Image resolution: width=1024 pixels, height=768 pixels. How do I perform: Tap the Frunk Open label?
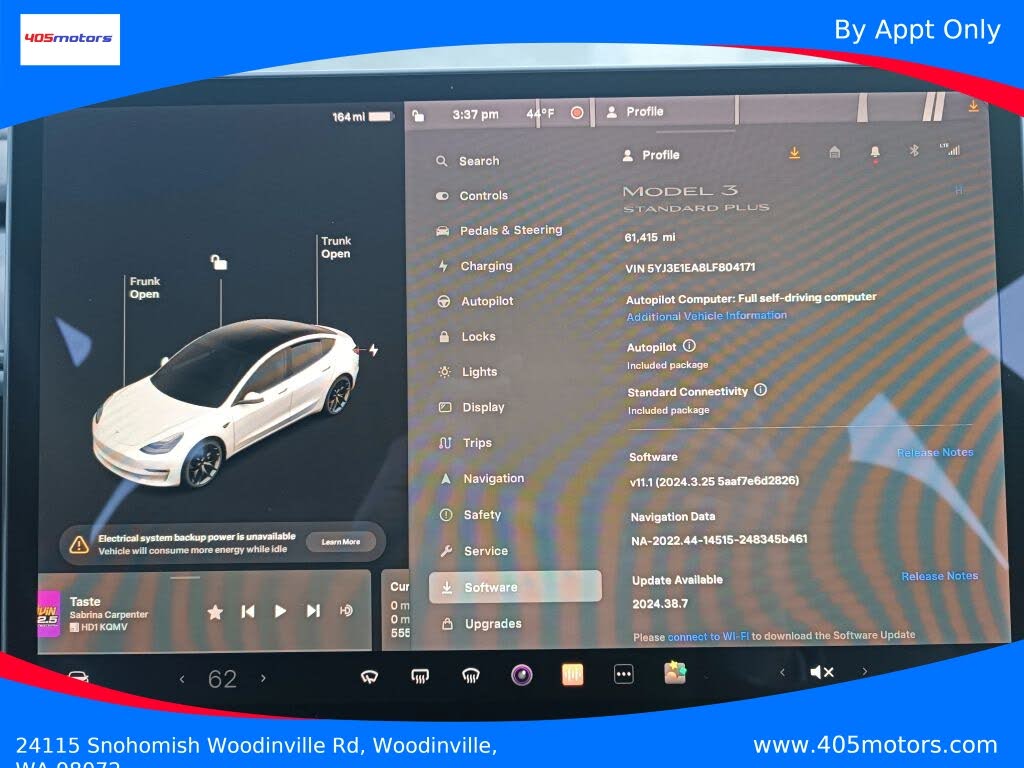click(x=144, y=287)
